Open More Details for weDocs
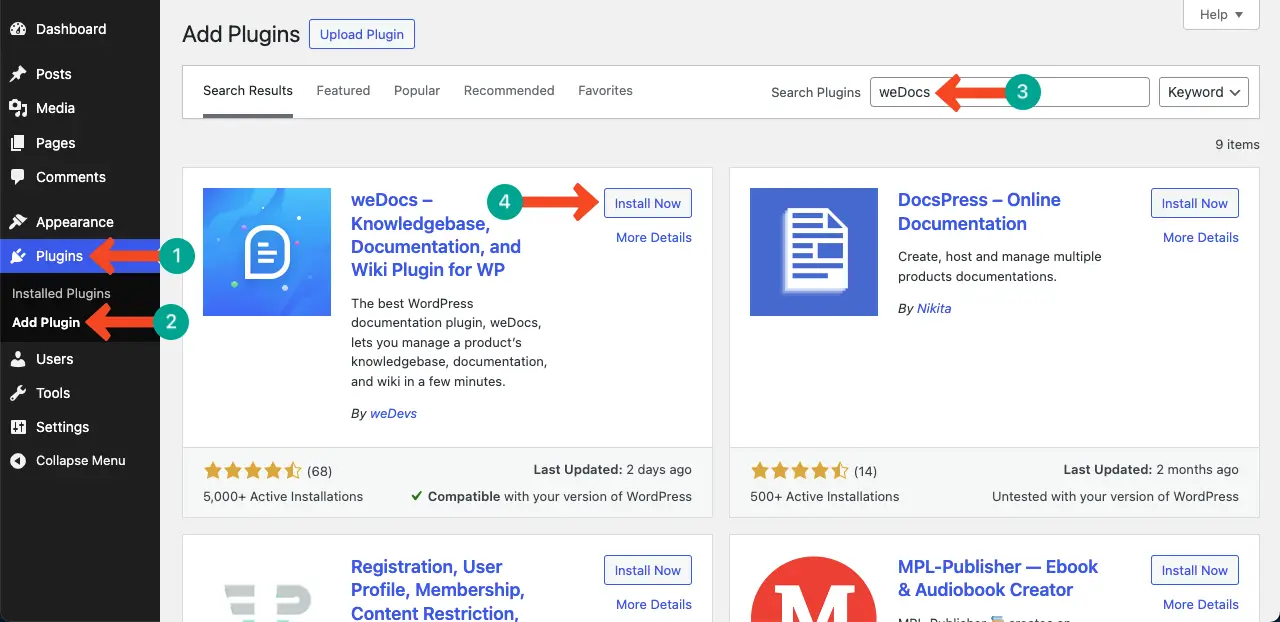1280x622 pixels. pyautogui.click(x=654, y=238)
